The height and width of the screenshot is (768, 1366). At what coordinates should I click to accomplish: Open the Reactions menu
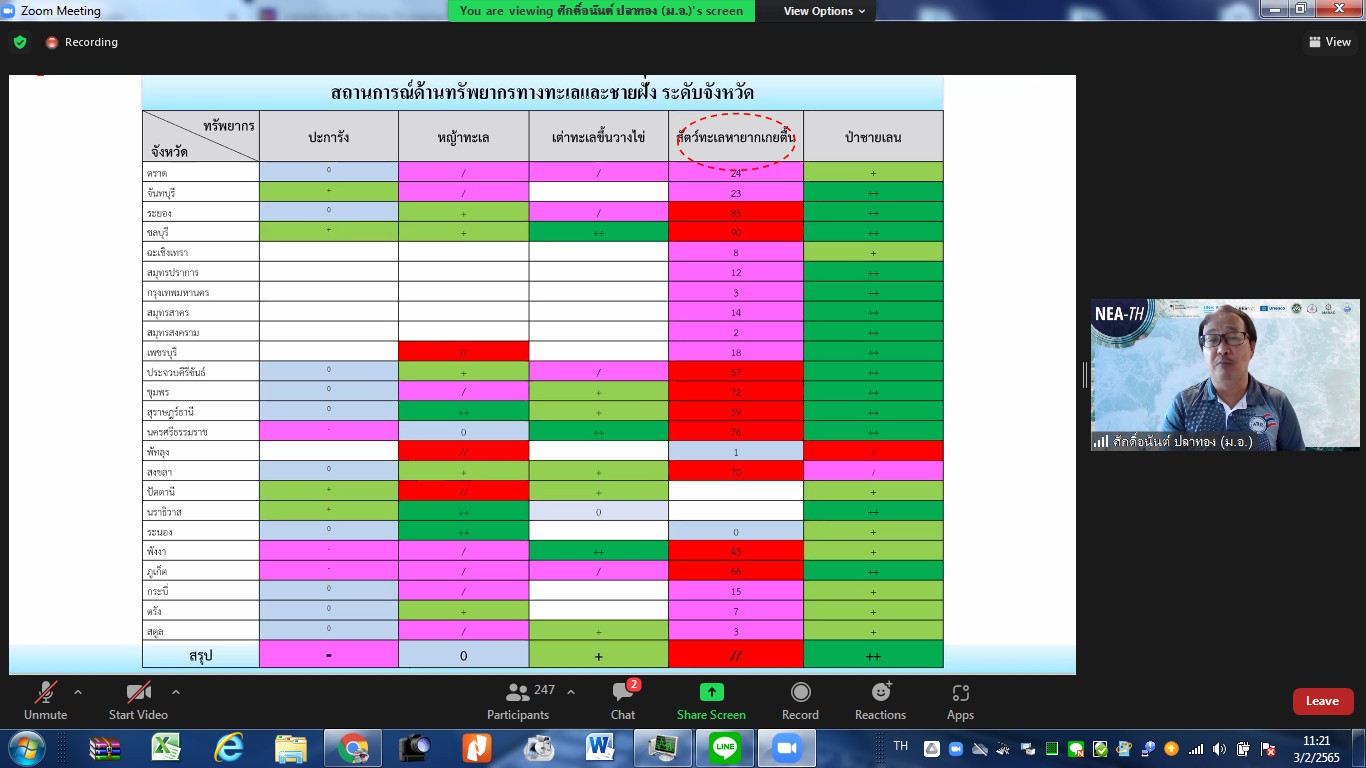(880, 693)
